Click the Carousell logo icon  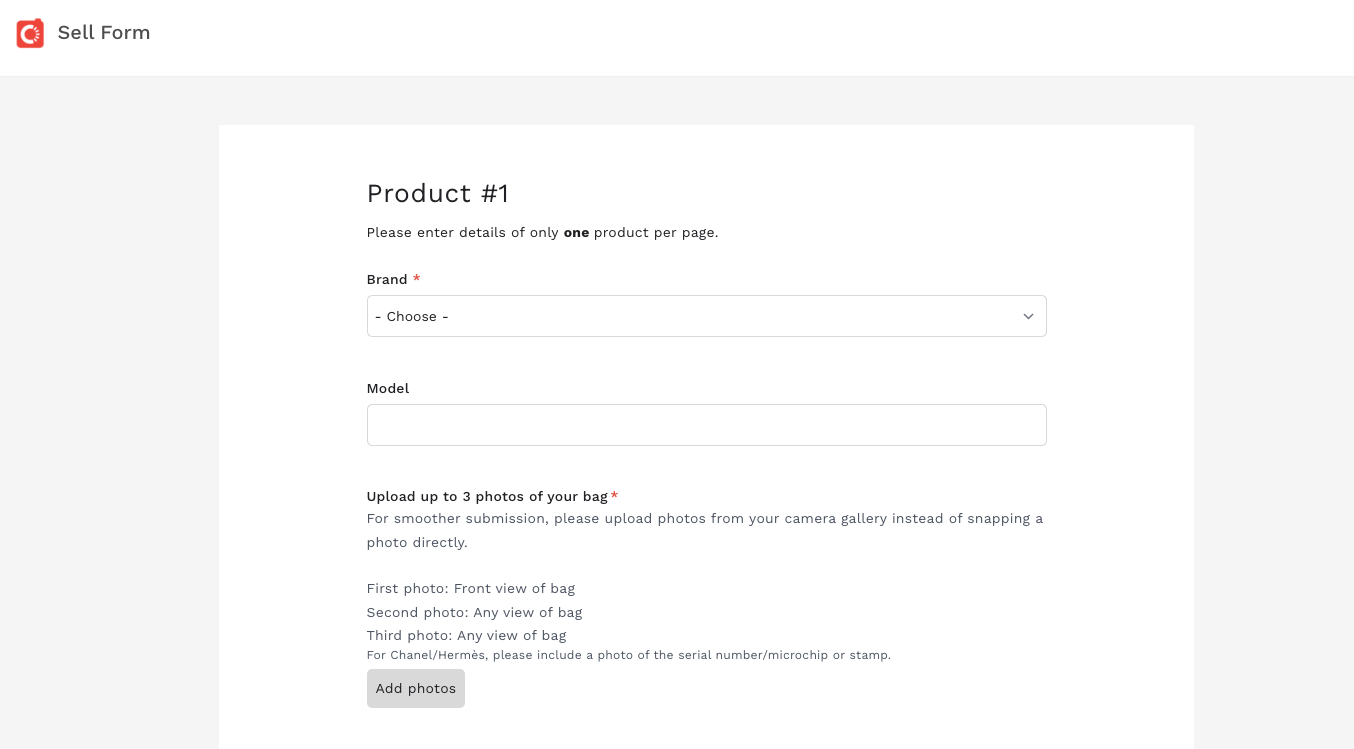click(x=30, y=33)
